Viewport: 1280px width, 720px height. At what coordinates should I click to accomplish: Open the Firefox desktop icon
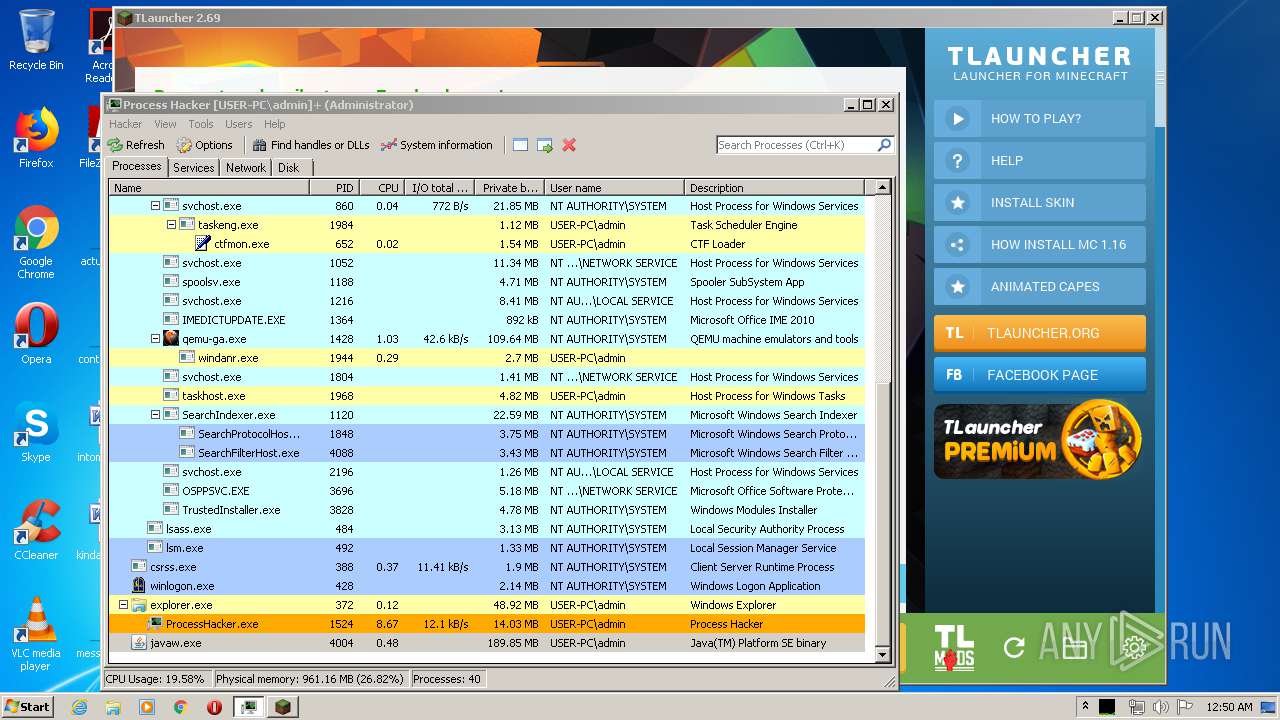(36, 138)
